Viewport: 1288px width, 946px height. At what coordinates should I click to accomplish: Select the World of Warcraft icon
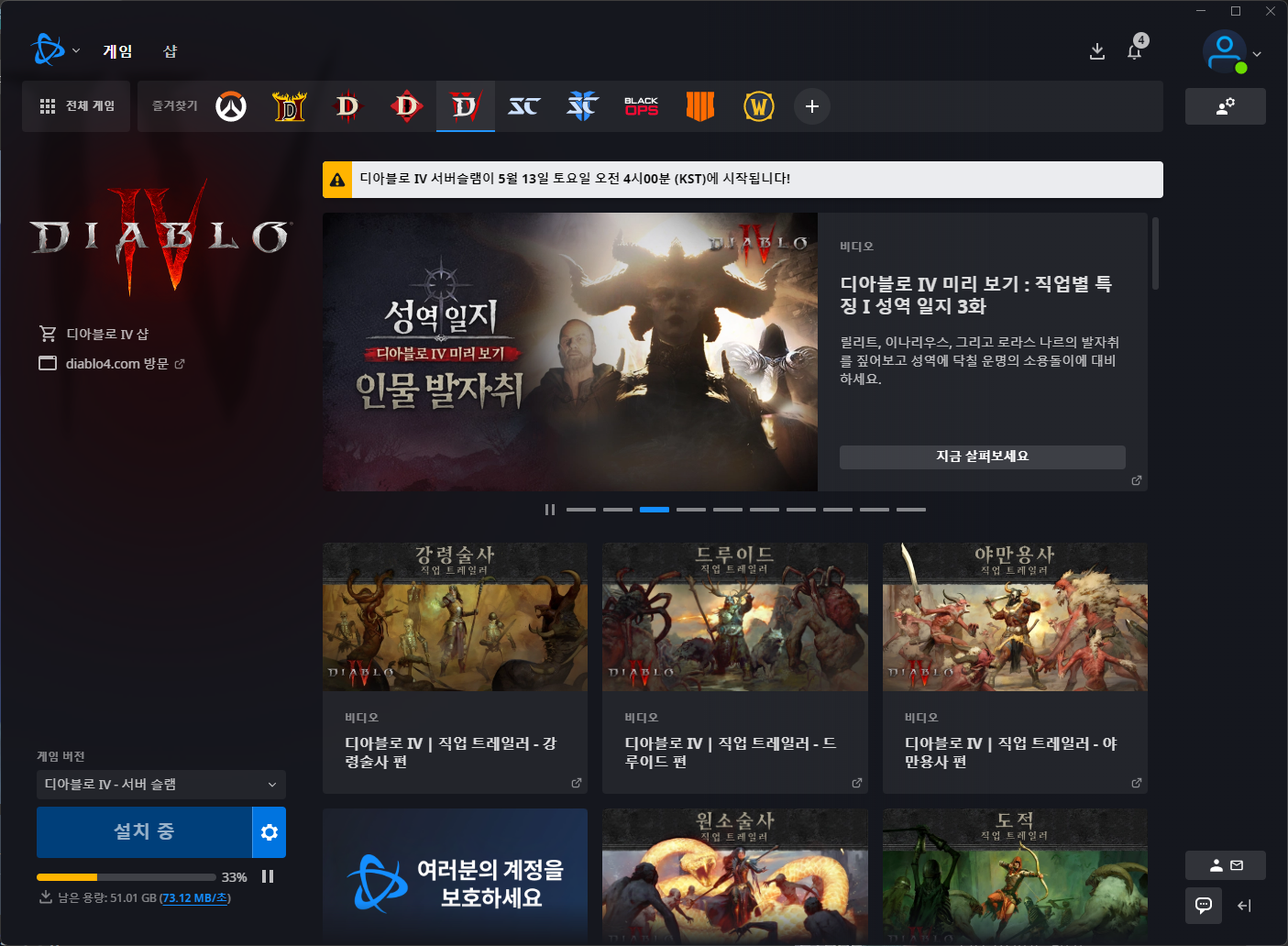click(x=759, y=106)
